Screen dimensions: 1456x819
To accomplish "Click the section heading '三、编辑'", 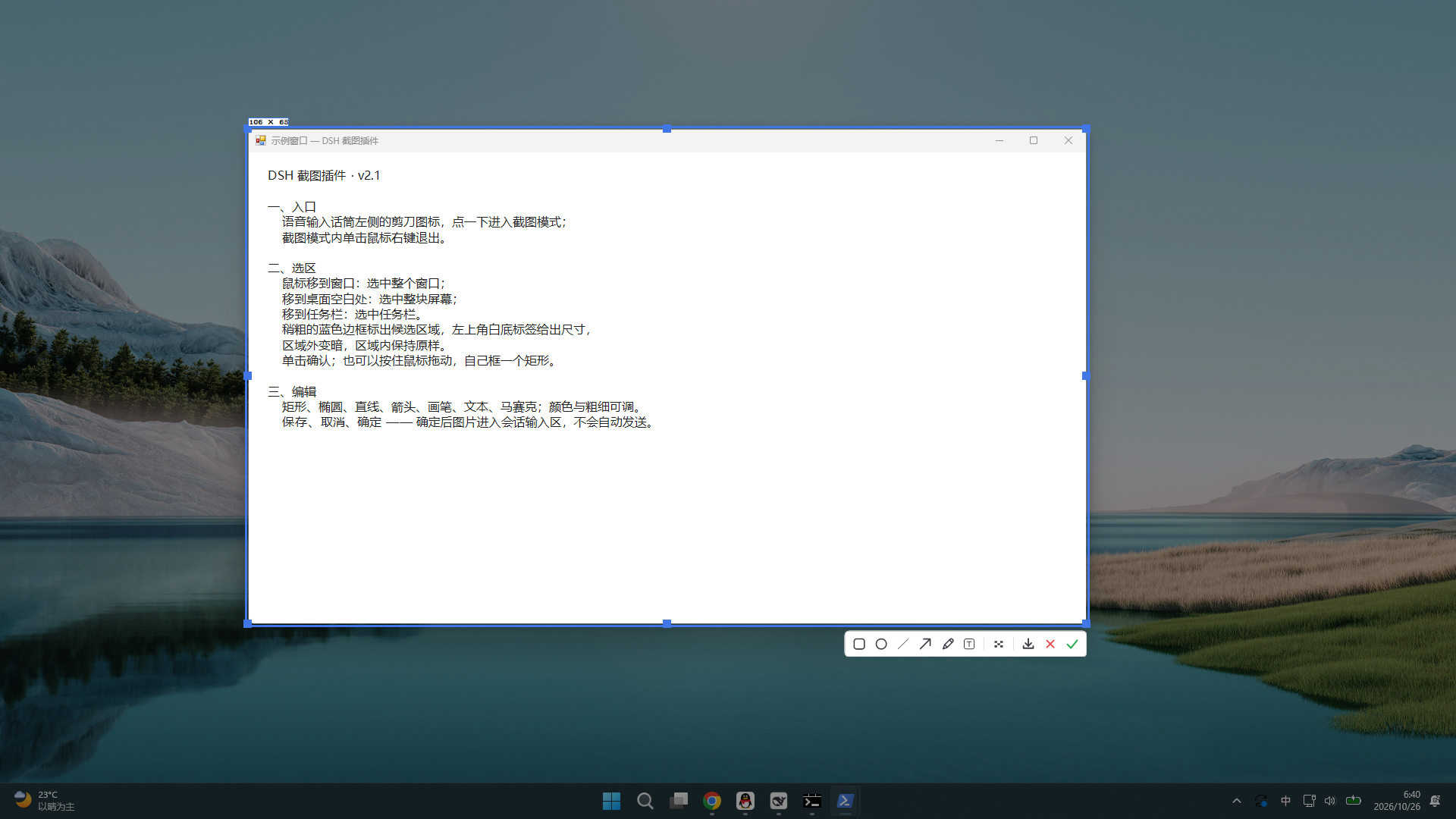I will pos(292,392).
